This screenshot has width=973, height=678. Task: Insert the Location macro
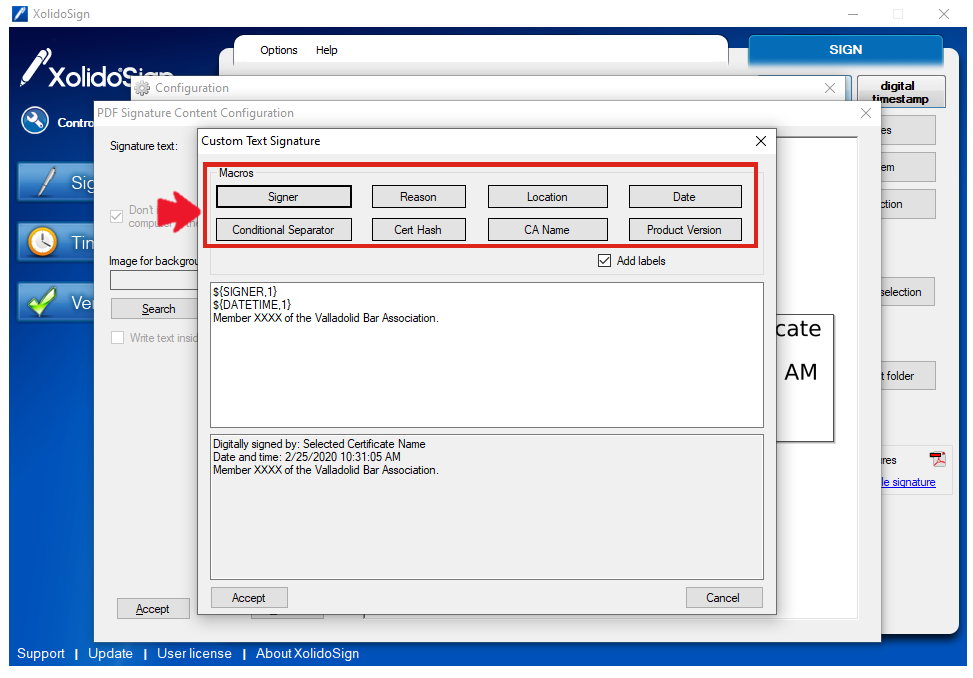click(x=547, y=197)
